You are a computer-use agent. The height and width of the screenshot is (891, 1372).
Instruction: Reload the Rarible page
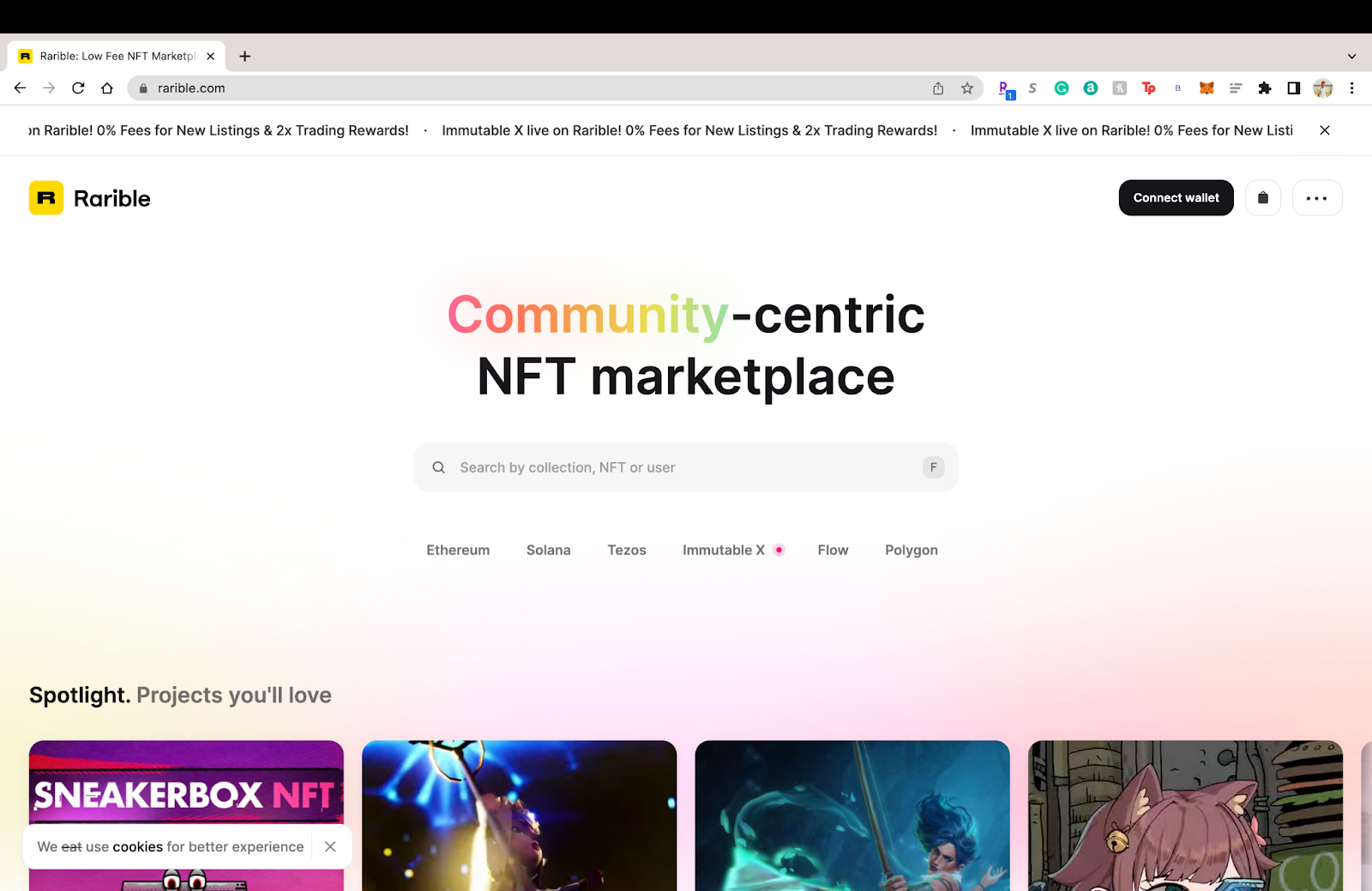pyautogui.click(x=78, y=87)
